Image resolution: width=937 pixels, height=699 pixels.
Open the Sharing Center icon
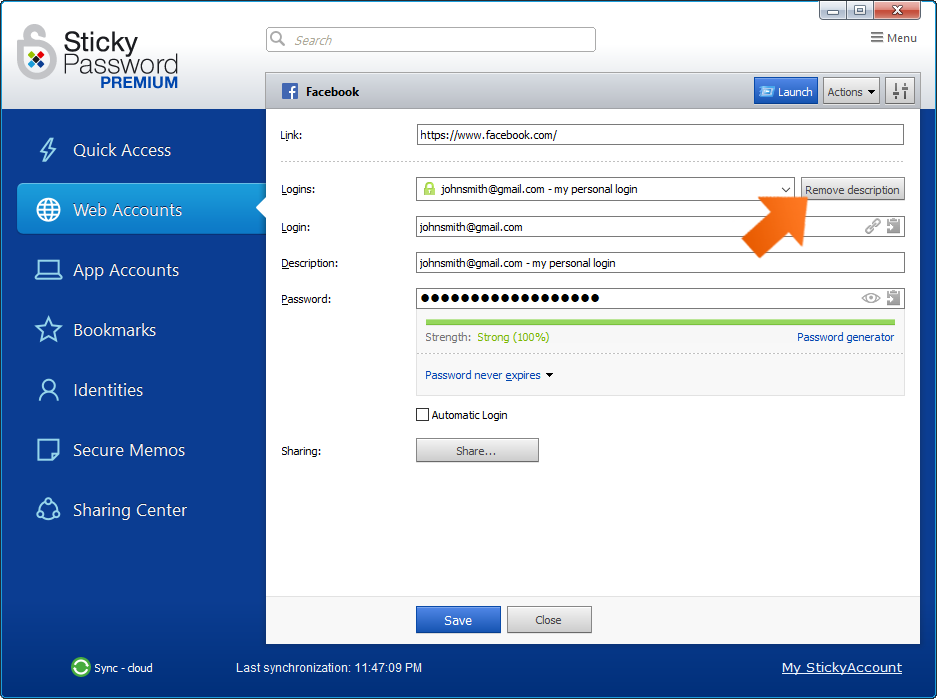(x=48, y=510)
